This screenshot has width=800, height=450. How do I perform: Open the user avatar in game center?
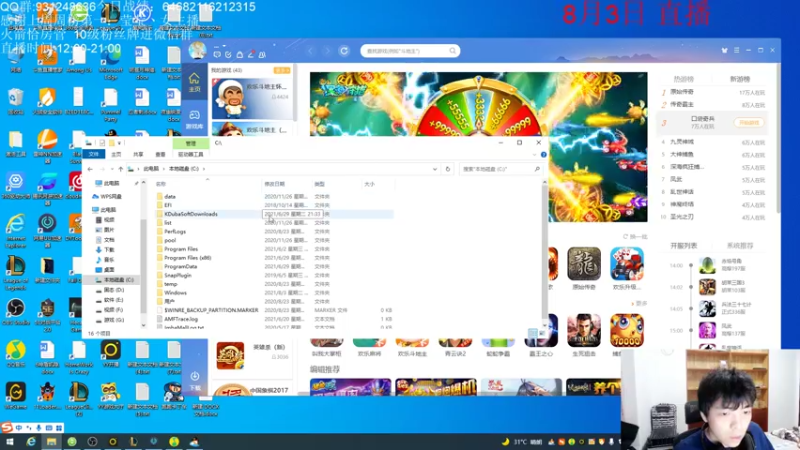pos(197,51)
